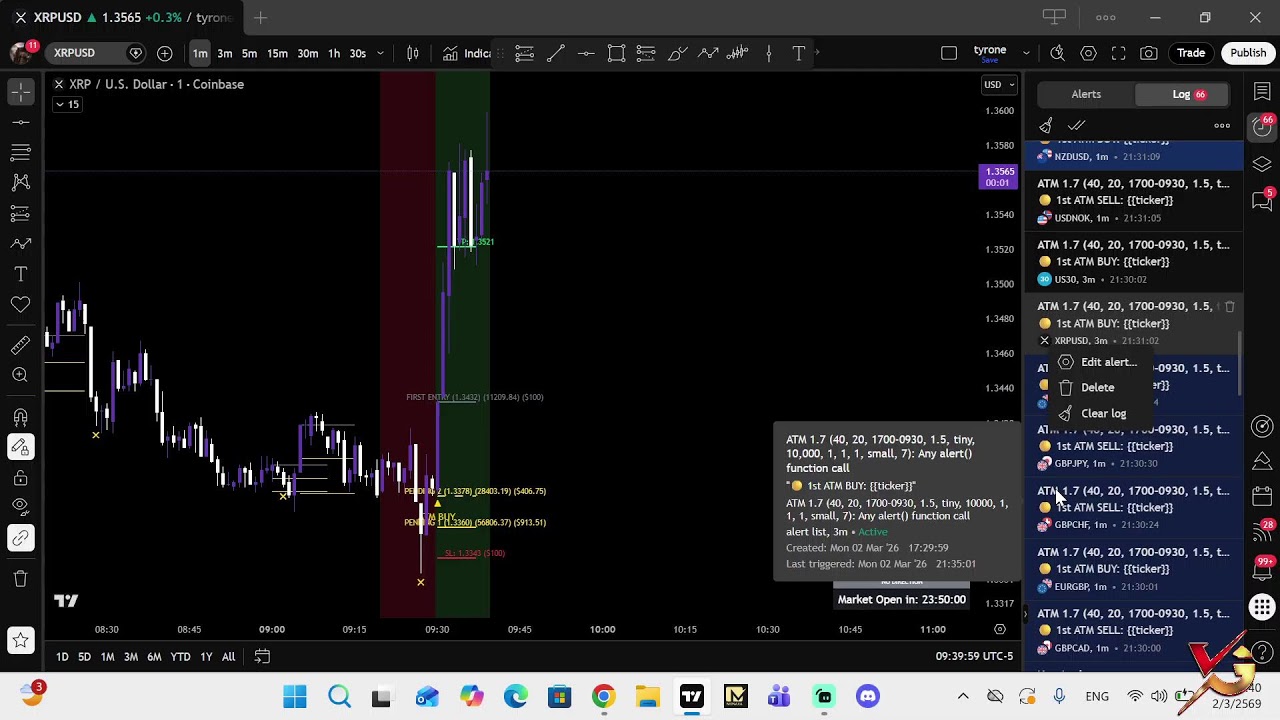Open the emoji icons tool

click(20, 304)
